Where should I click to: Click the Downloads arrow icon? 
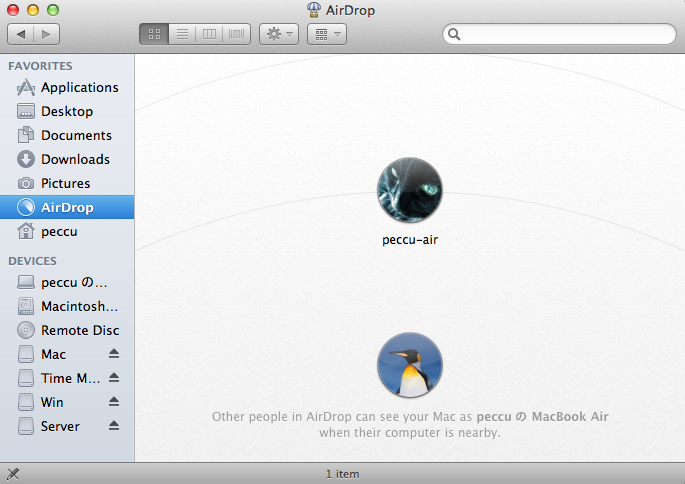click(26, 159)
